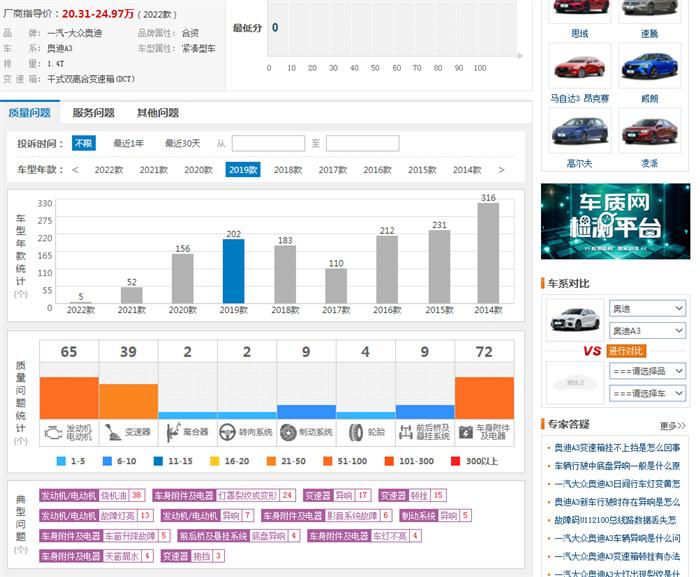Open the 请选择品 brand dropdown
Viewport: 700px width, 577px height.
[647, 371]
